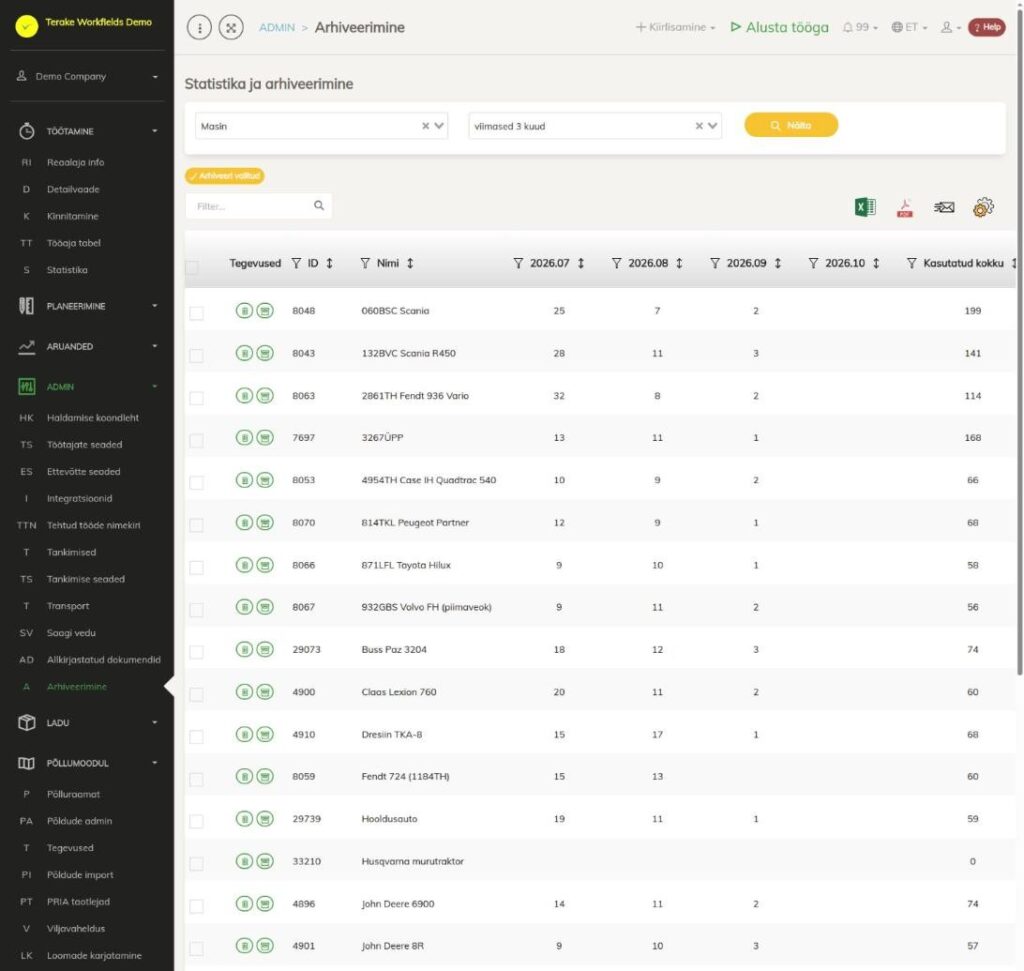Send table by email icon
Image resolution: width=1024 pixels, height=971 pixels.
coord(944,208)
